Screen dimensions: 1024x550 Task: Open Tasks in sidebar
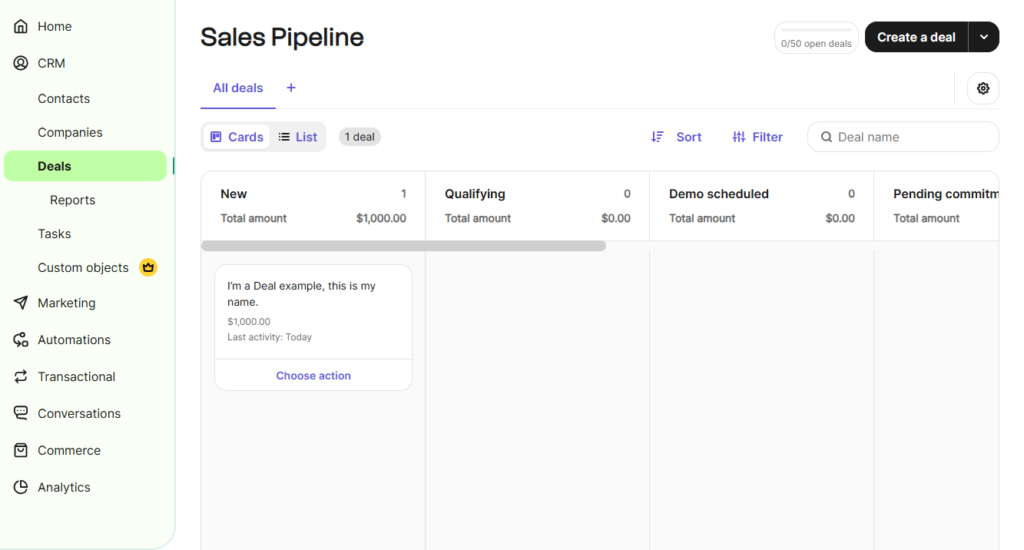(x=54, y=234)
